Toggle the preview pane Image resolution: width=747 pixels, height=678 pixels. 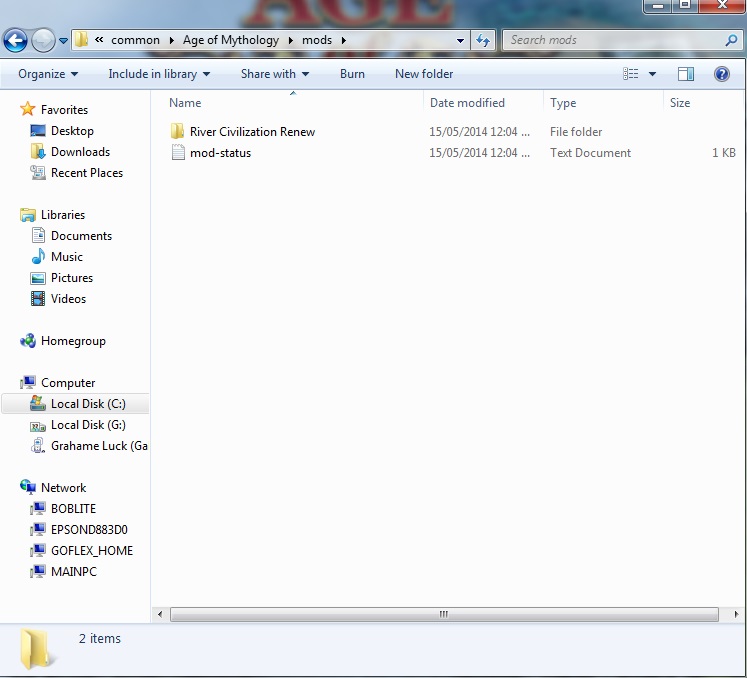point(686,74)
